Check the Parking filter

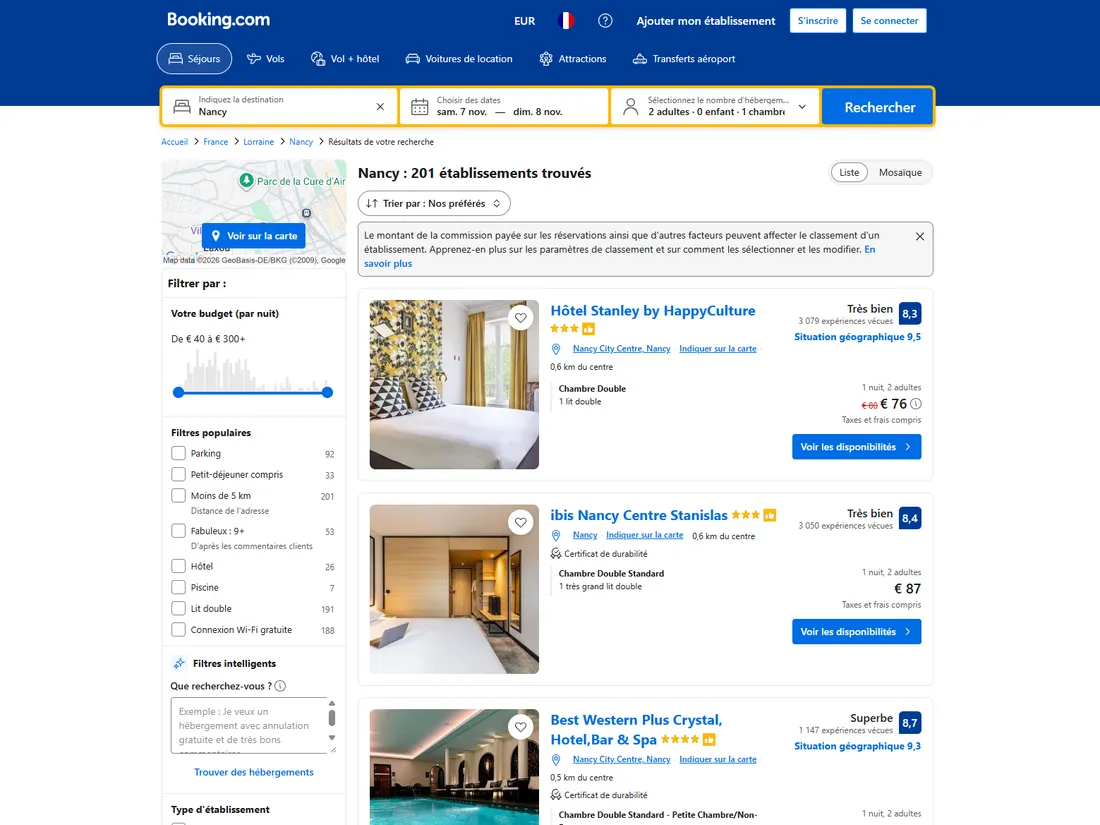tap(178, 453)
